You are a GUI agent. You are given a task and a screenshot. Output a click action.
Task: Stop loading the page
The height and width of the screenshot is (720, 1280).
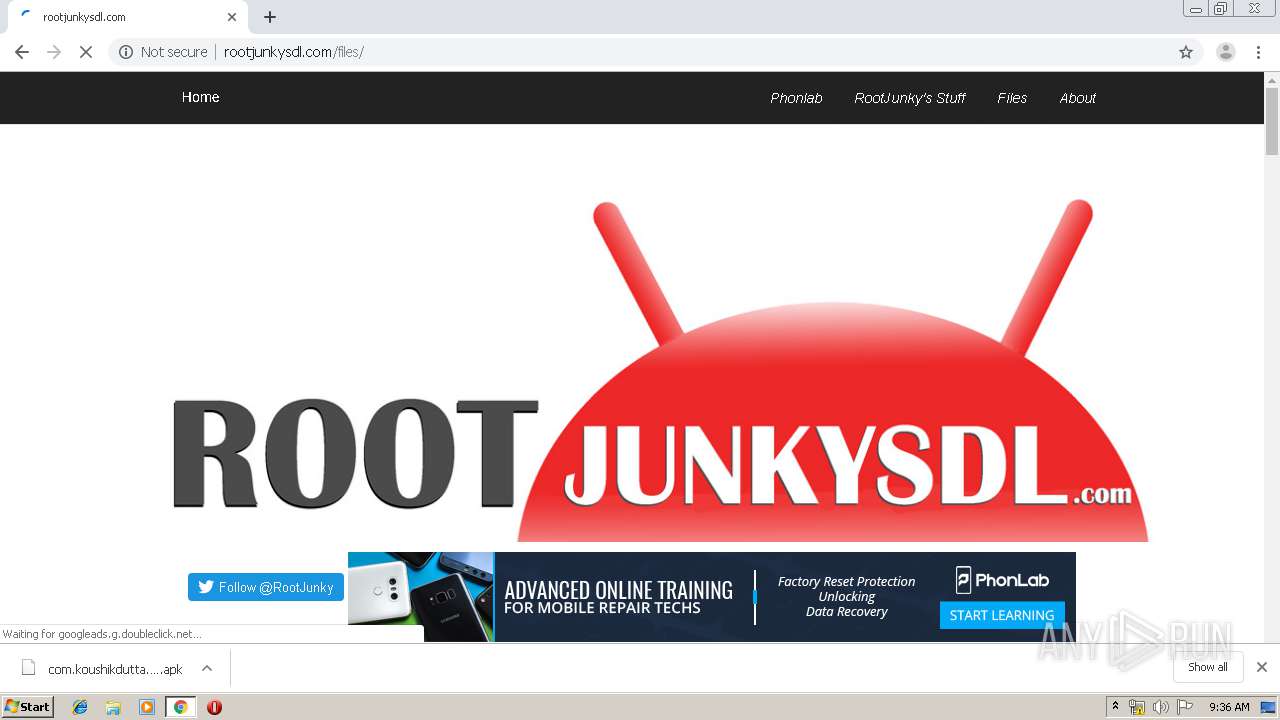click(x=86, y=52)
